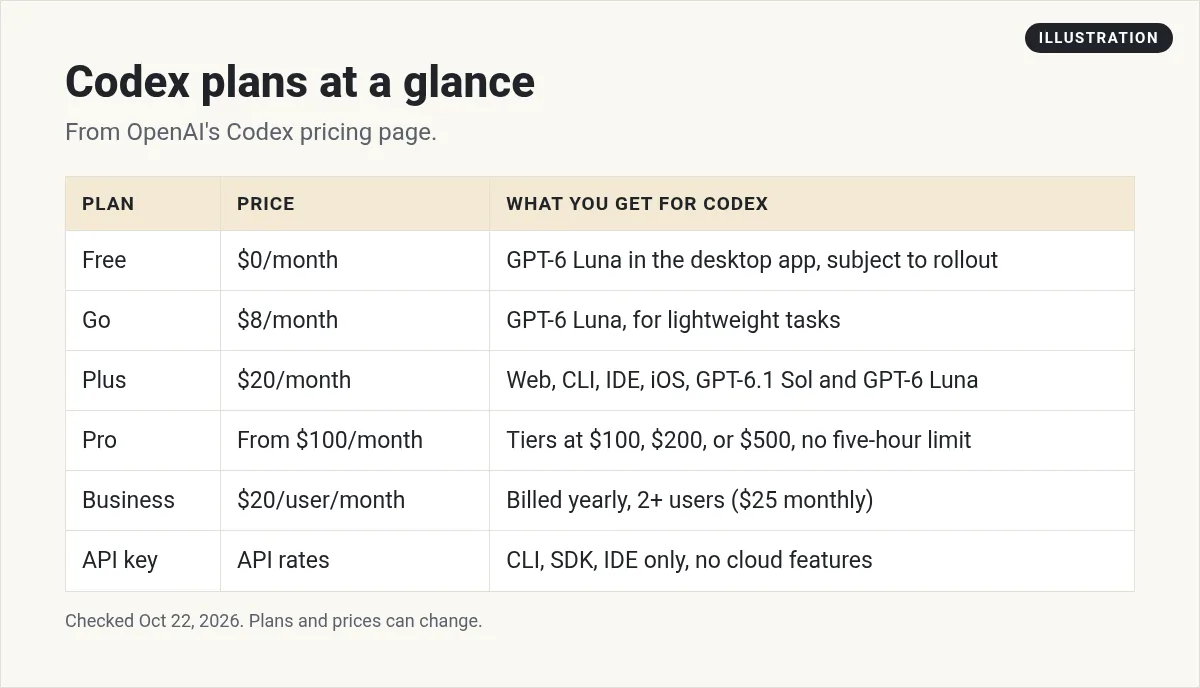Click 'GPT-6 Luna in the desktop app' cell
Screen dimensions: 1200x688
[x=812, y=260]
